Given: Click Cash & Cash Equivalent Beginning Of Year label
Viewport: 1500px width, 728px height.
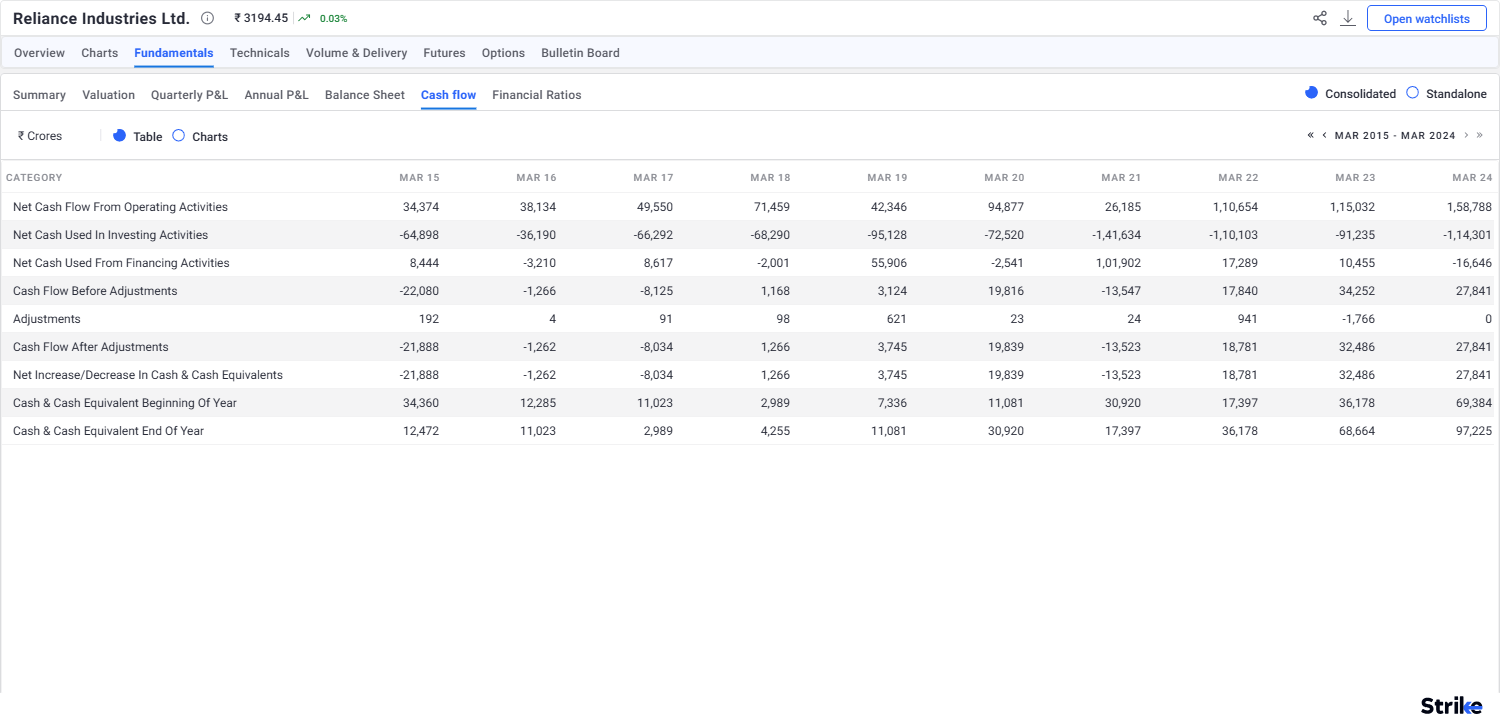Looking at the screenshot, I should 125,403.
